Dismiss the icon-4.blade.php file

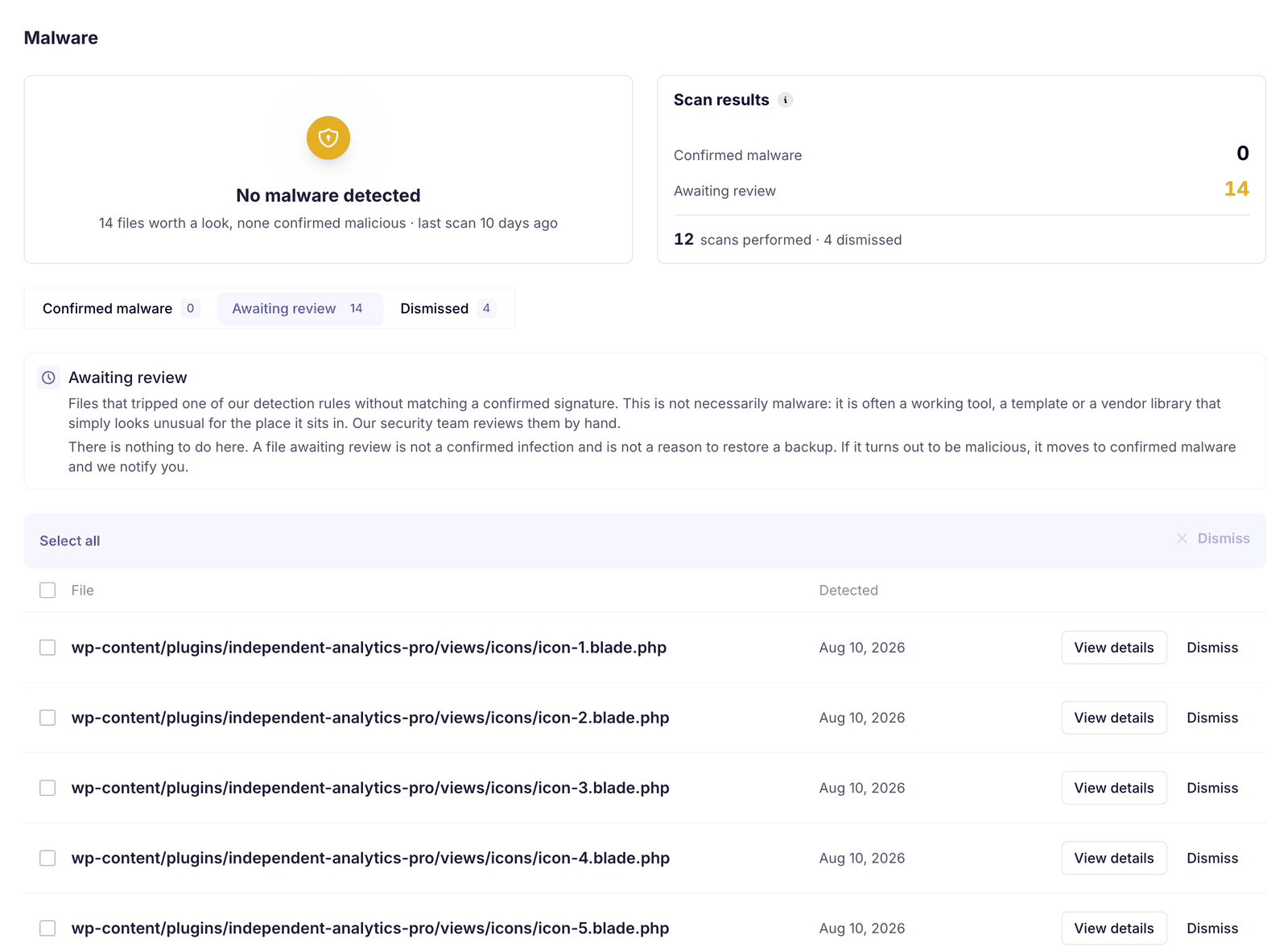pyautogui.click(x=1212, y=858)
